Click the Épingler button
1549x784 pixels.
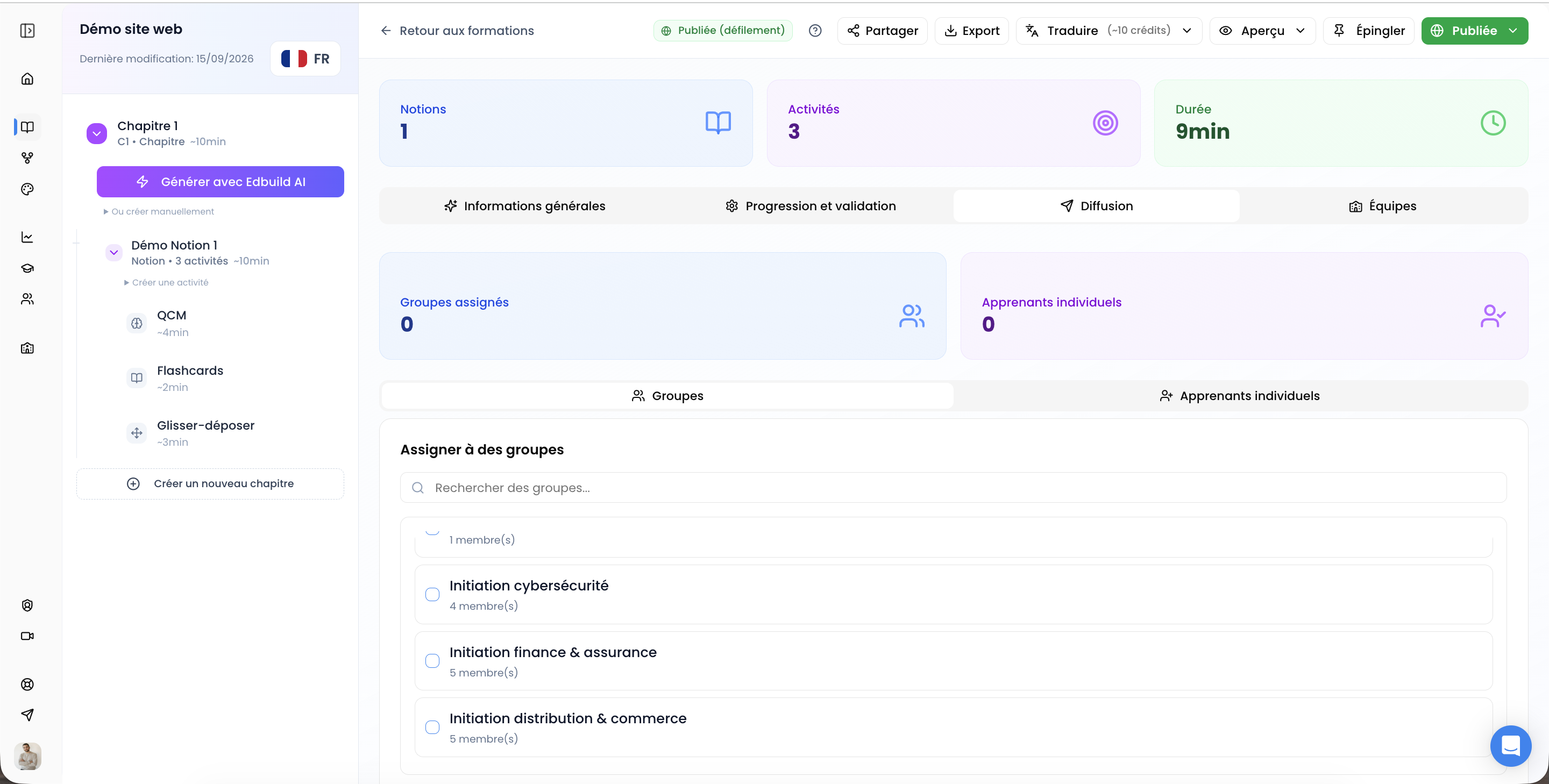[x=1369, y=31]
